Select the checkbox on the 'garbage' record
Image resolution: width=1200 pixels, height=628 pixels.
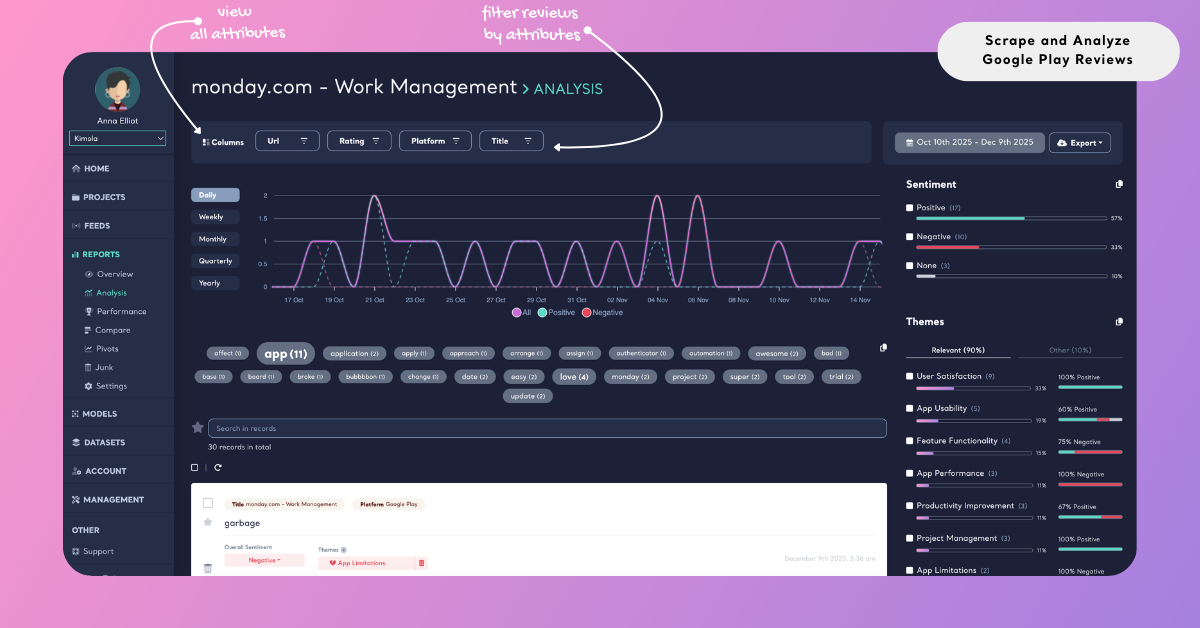208,503
